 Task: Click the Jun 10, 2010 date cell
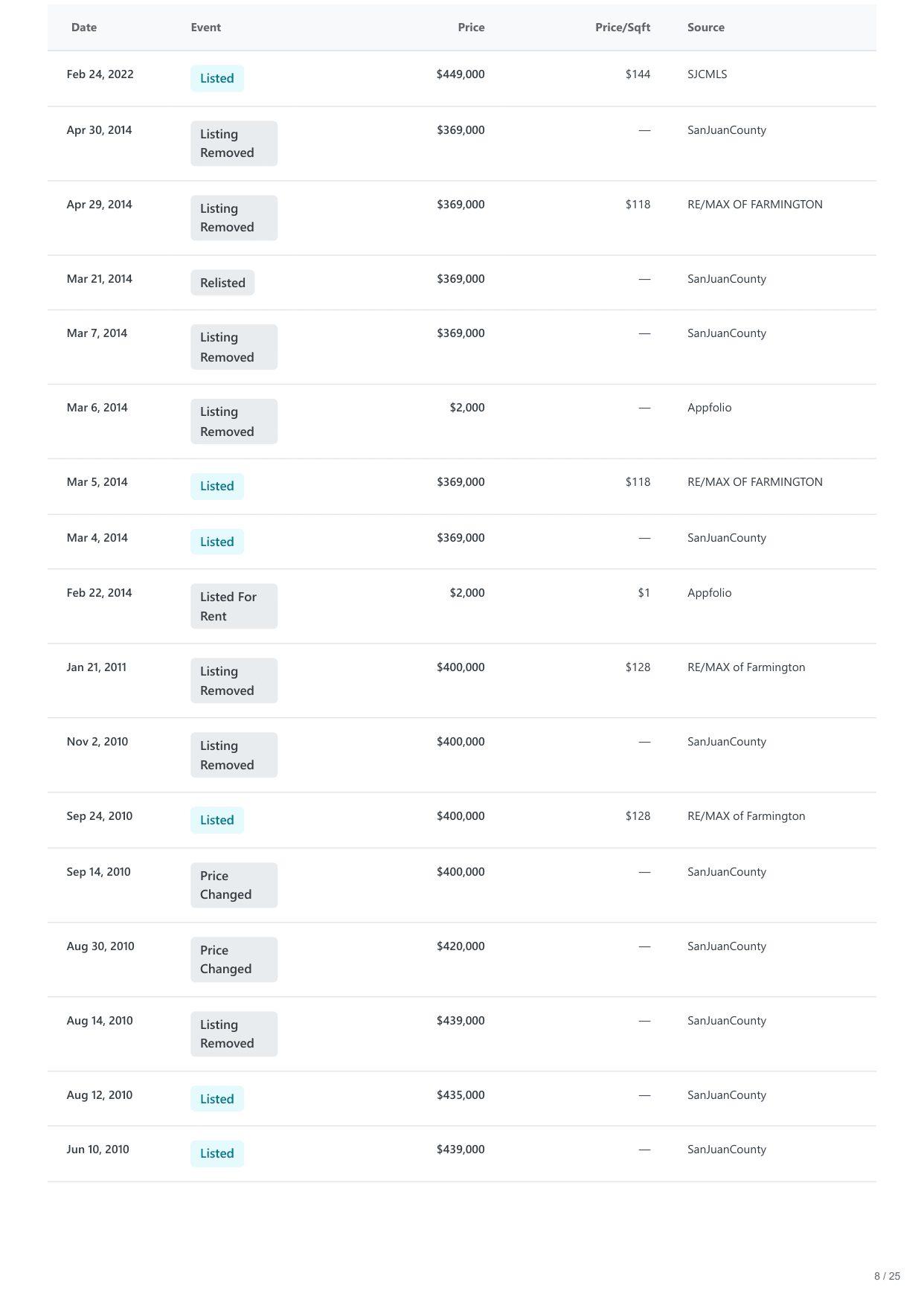click(97, 1150)
